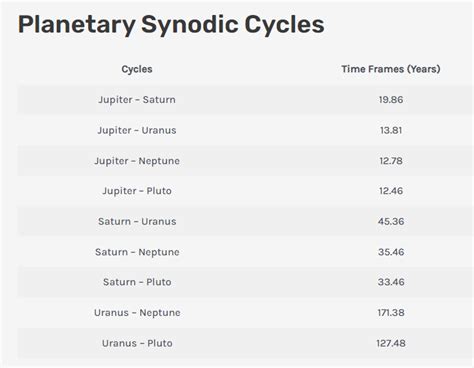Viewport: 474px width, 368px height.
Task: Click the Jupiter – Saturn row label
Action: tap(137, 100)
